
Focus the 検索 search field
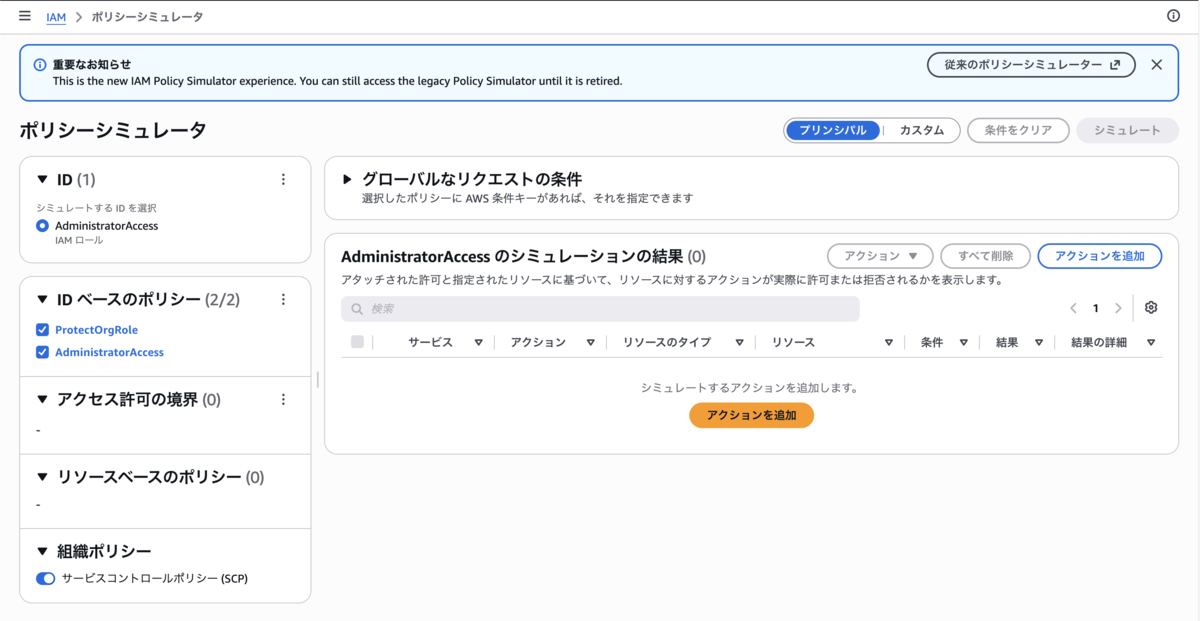600,309
